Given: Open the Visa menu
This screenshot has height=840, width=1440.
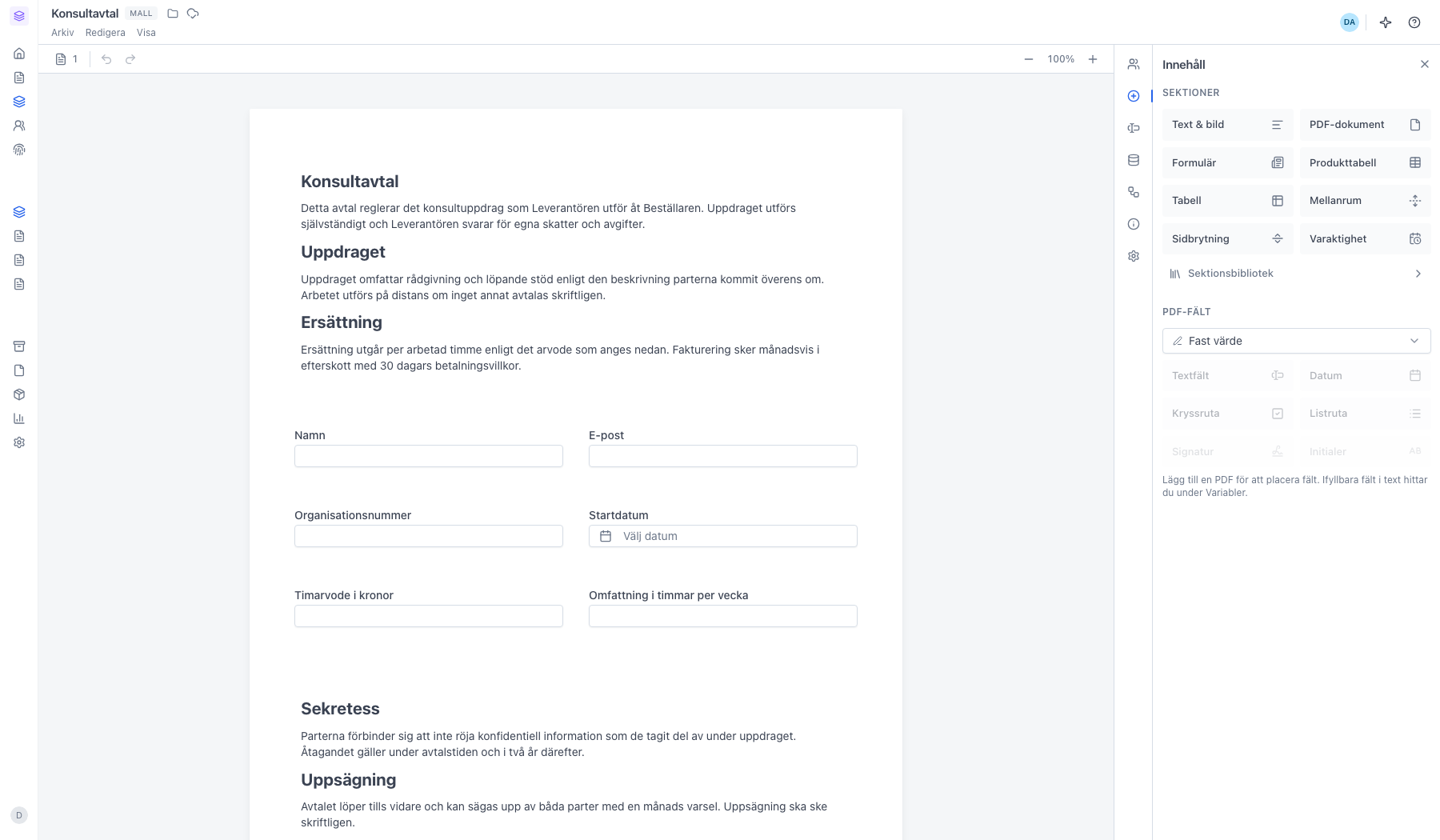Looking at the screenshot, I should 146,33.
